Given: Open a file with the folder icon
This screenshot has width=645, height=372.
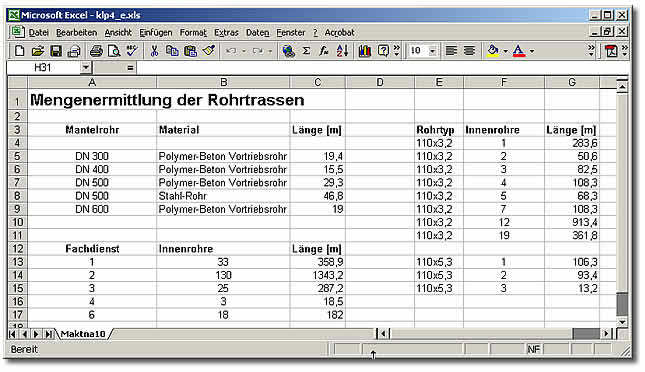Looking at the screenshot, I should coord(37,51).
